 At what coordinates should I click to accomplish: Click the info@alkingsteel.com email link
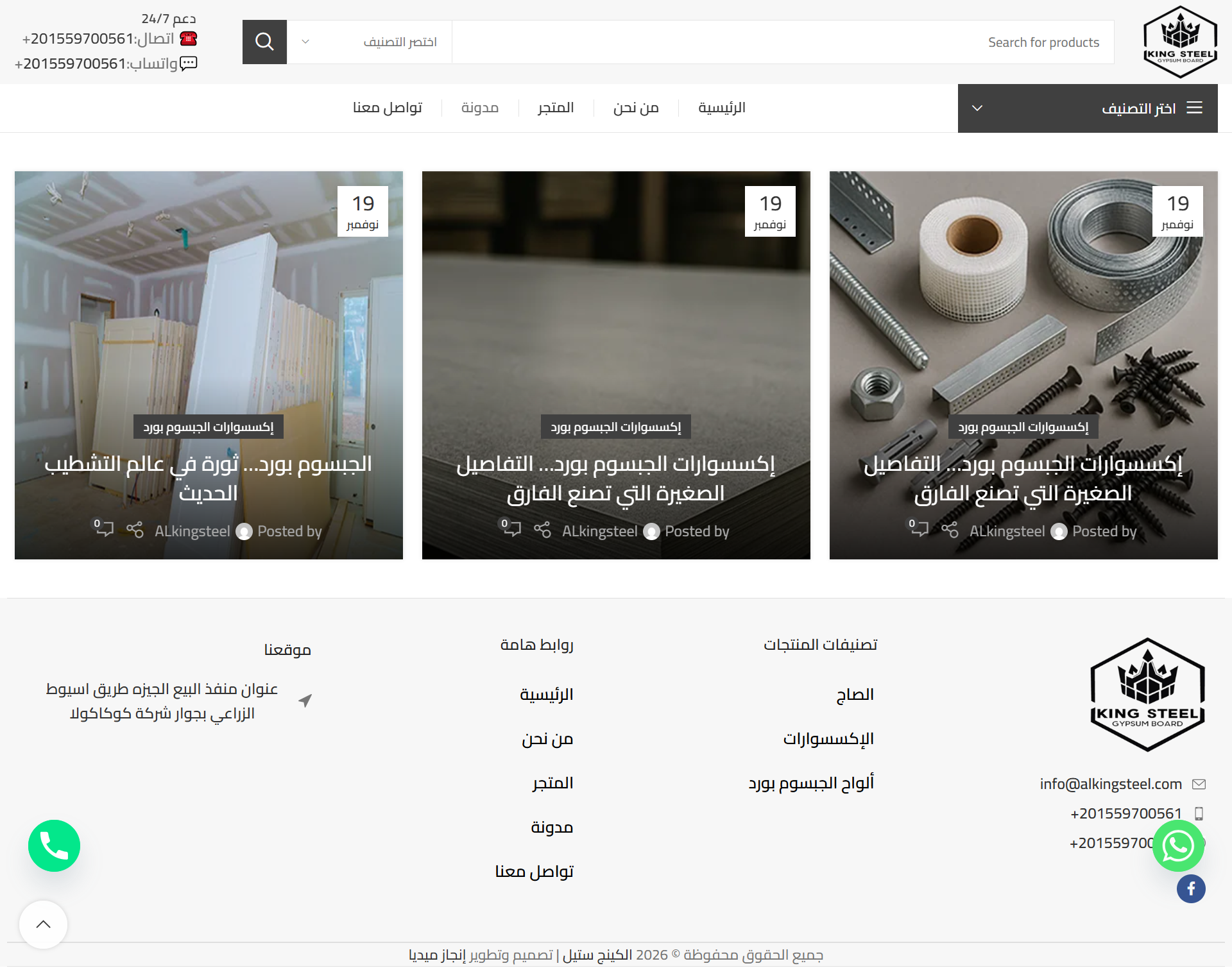coord(1111,784)
